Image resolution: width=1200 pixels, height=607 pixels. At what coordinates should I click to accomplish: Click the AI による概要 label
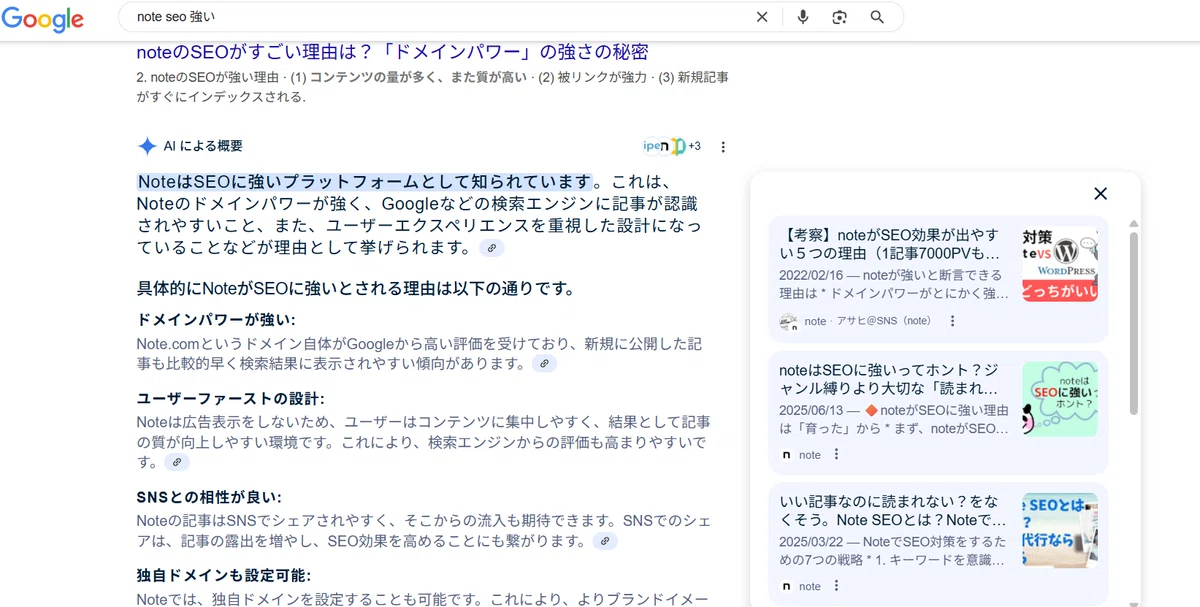point(203,146)
